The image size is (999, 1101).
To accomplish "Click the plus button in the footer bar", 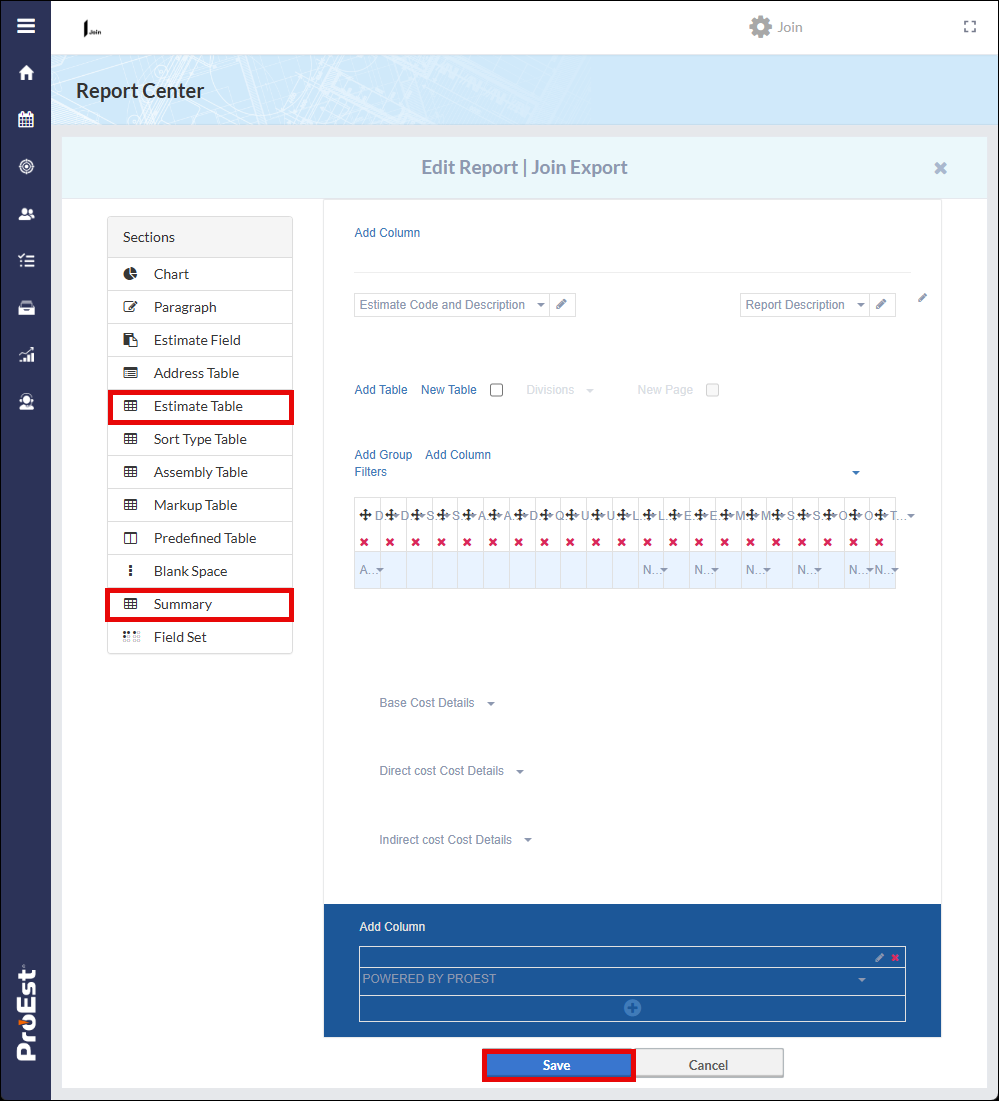I will [x=632, y=1007].
